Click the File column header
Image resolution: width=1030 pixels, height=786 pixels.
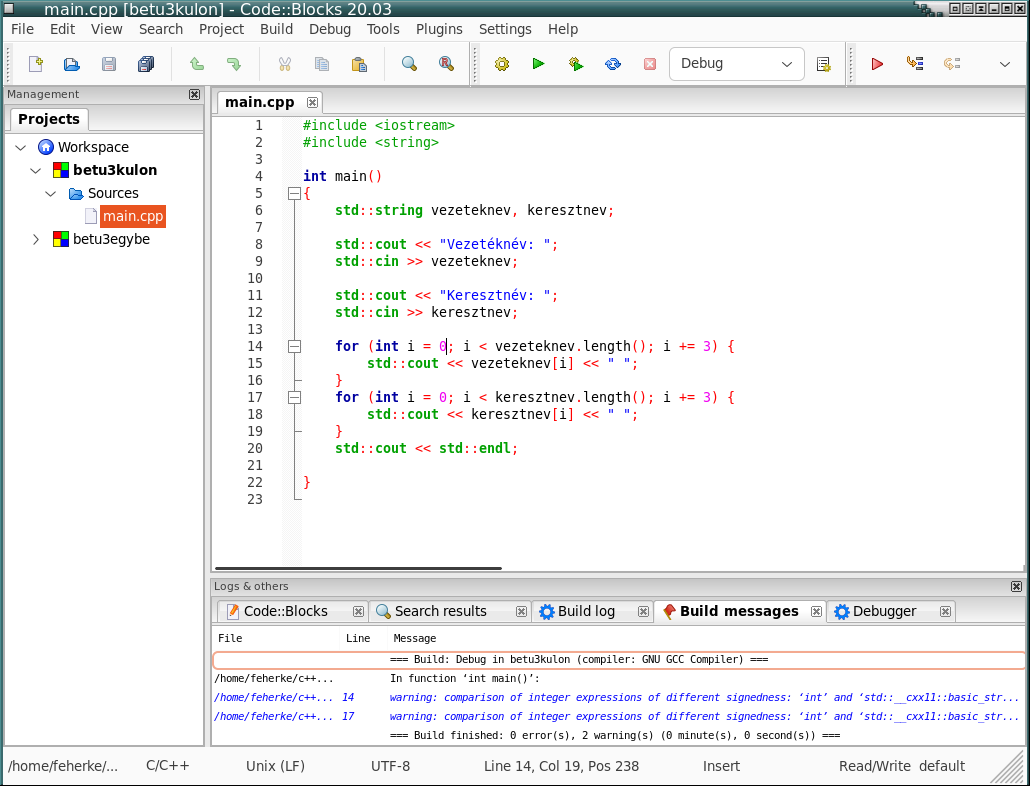click(x=230, y=638)
